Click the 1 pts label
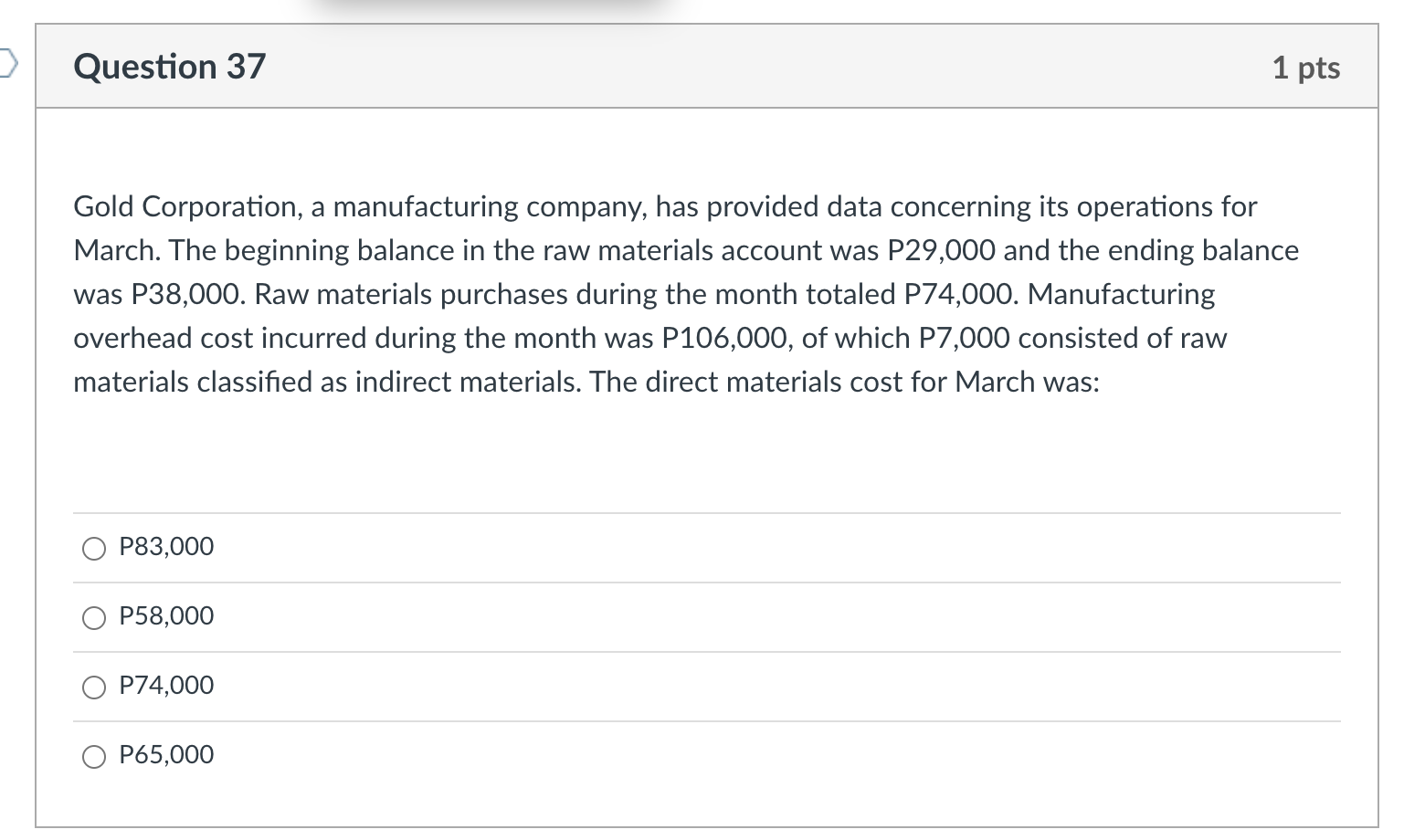The width and height of the screenshot is (1425, 840). (x=1306, y=67)
